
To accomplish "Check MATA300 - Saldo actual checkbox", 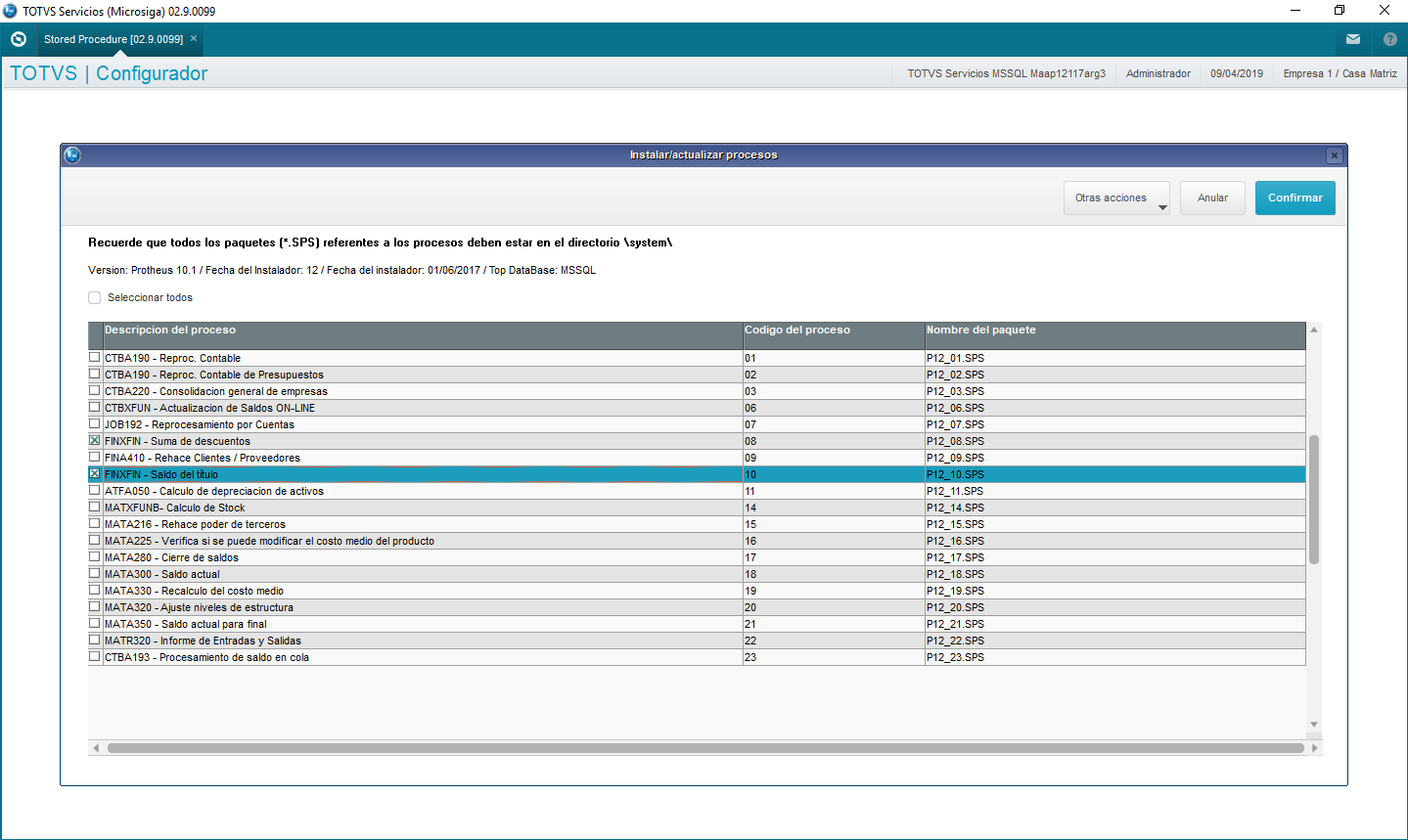I will tap(95, 574).
